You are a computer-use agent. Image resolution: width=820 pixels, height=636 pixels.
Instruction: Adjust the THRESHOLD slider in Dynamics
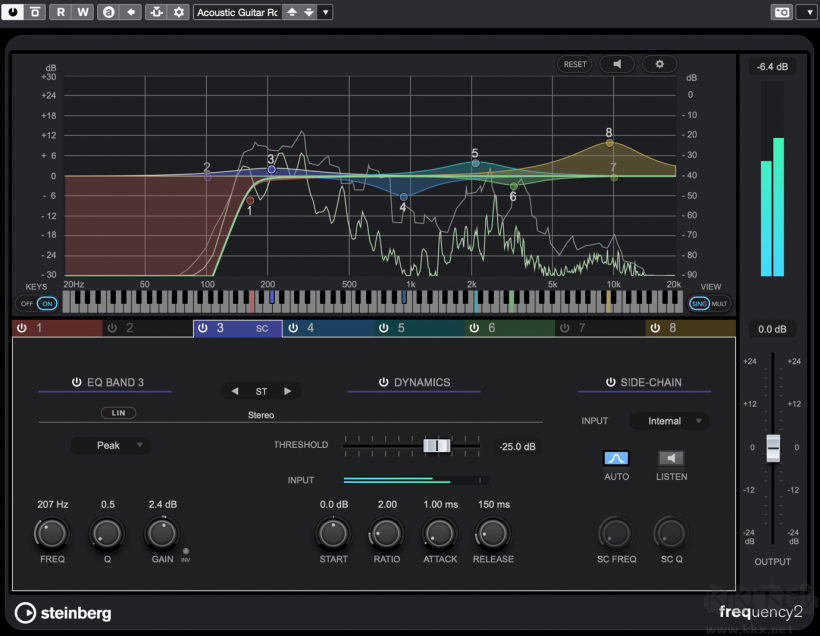437,445
